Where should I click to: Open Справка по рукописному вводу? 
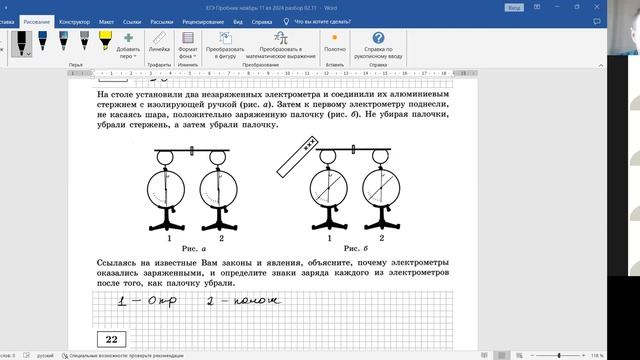tap(378, 46)
